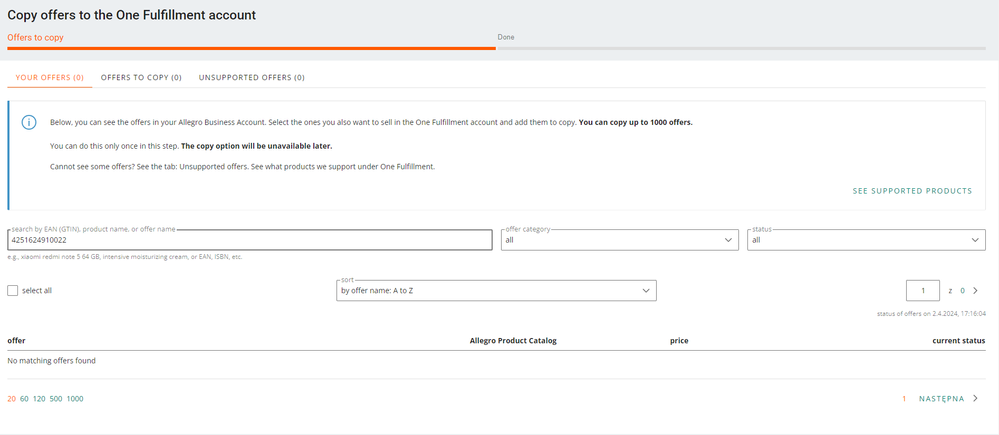Viewport: 999px width, 435px height.
Task: Display 1000 offers per page
Action: click(75, 399)
